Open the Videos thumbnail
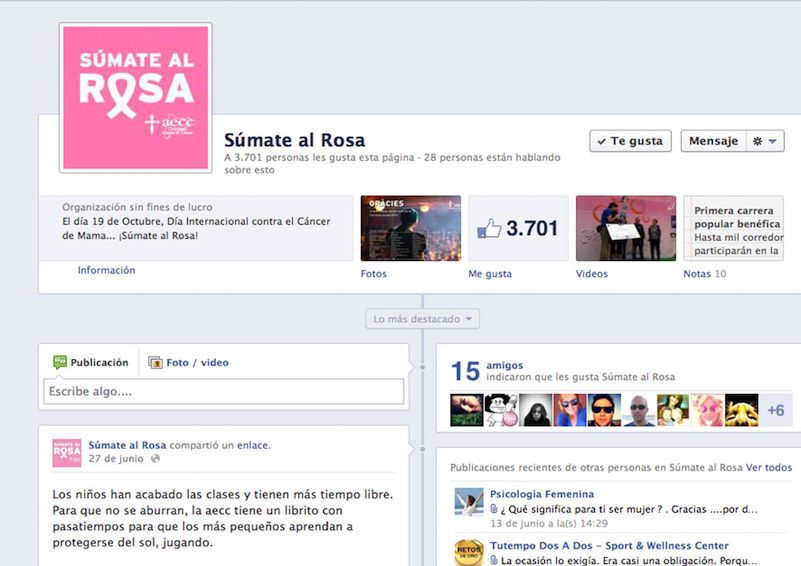The height and width of the screenshot is (566, 801). pos(625,228)
